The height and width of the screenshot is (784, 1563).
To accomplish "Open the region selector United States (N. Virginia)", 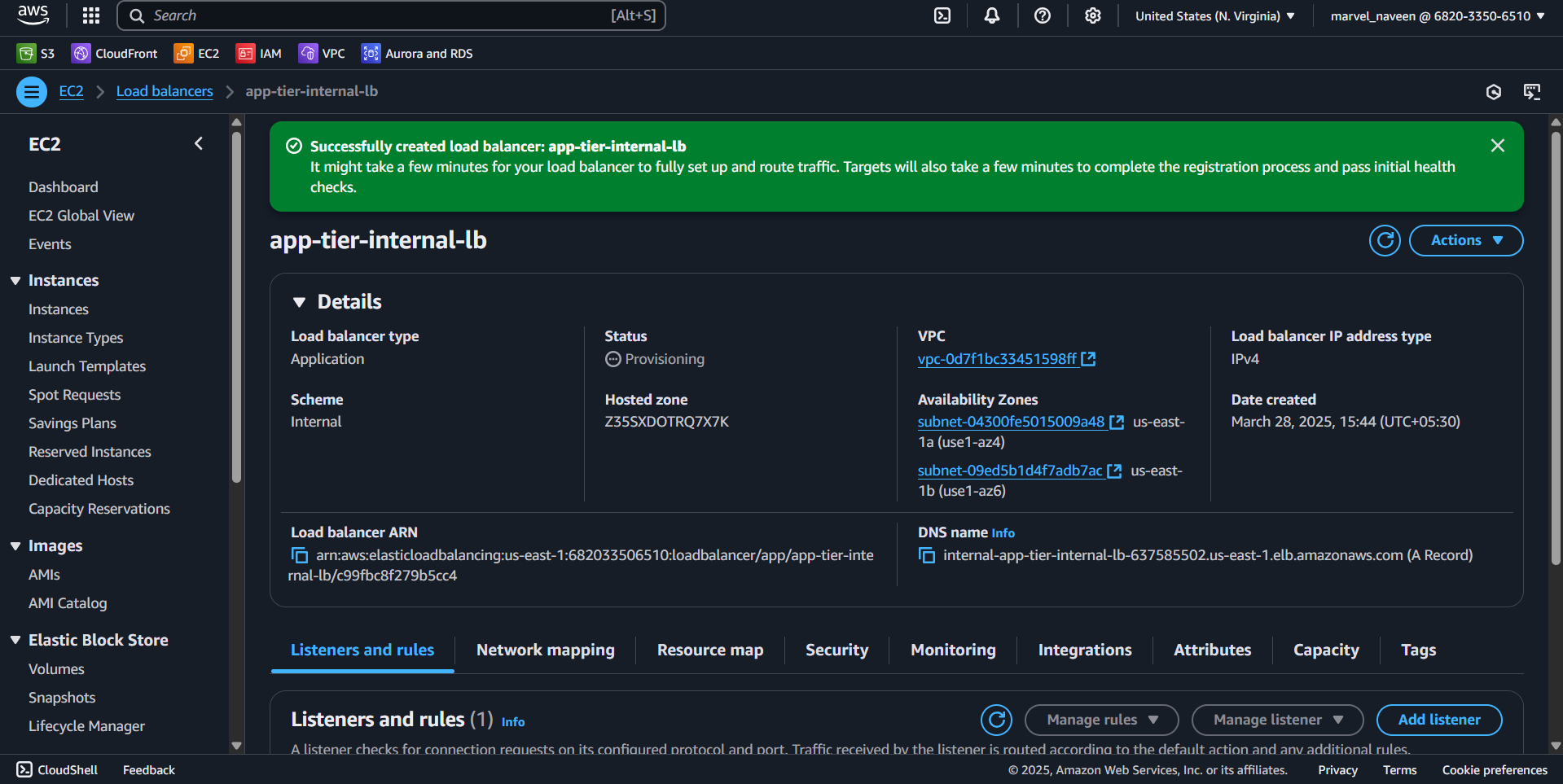I will tap(1214, 16).
